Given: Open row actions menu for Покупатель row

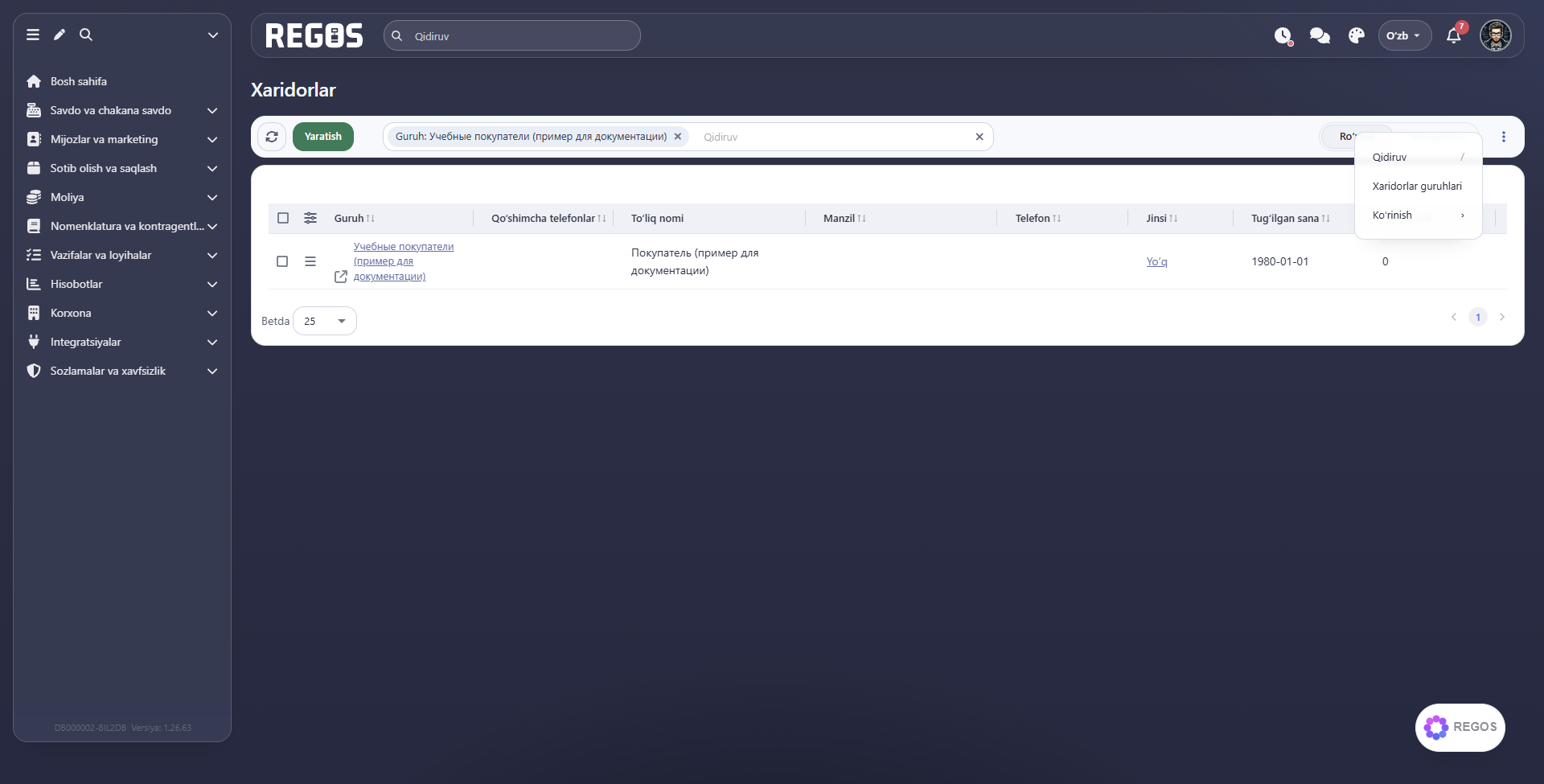Looking at the screenshot, I should pos(310,261).
